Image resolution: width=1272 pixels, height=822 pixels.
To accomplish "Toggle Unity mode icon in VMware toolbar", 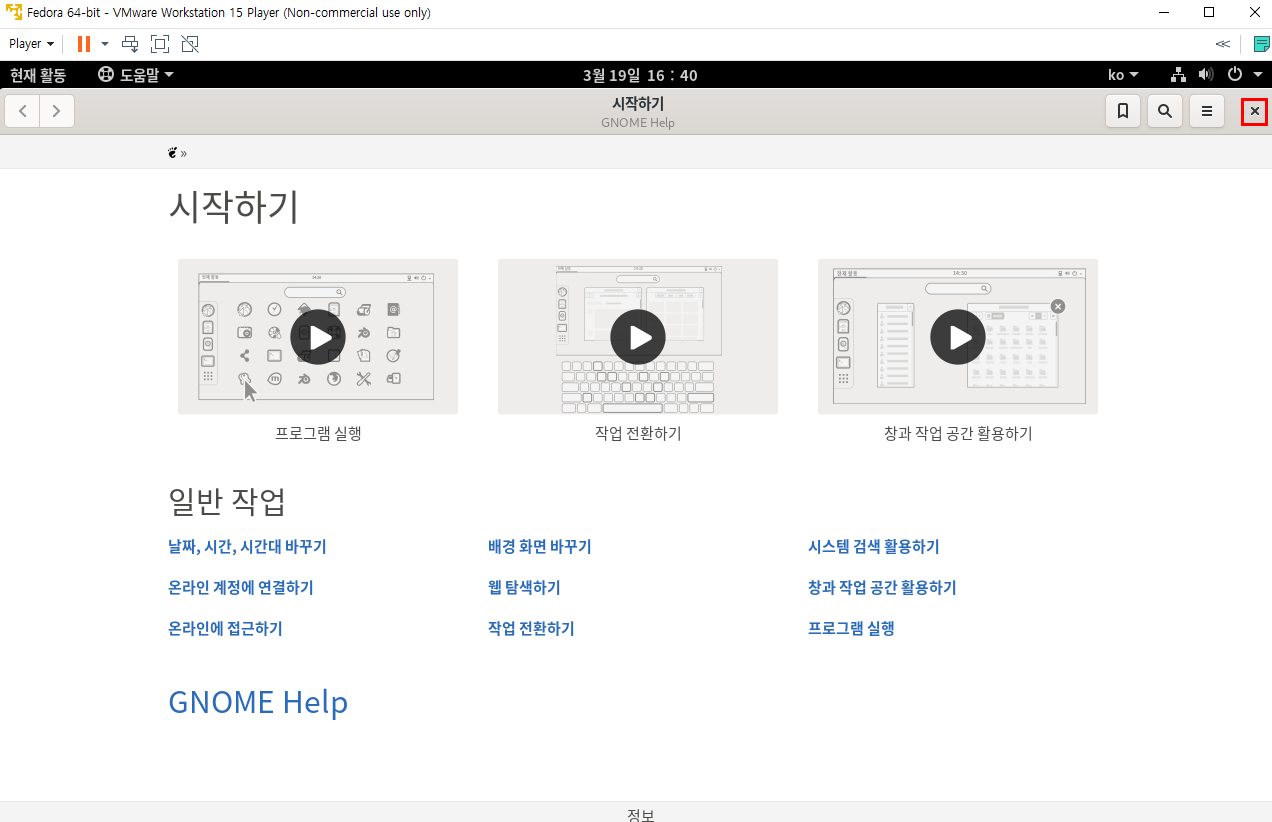I will click(190, 44).
